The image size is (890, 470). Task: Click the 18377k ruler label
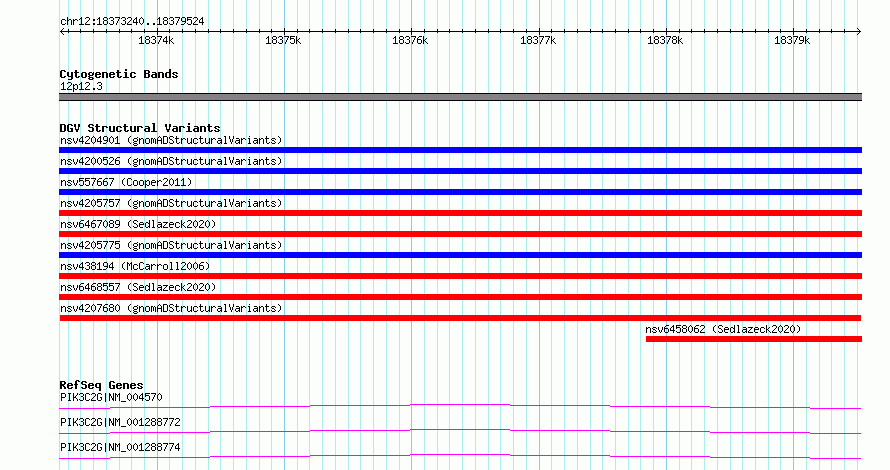coord(538,40)
